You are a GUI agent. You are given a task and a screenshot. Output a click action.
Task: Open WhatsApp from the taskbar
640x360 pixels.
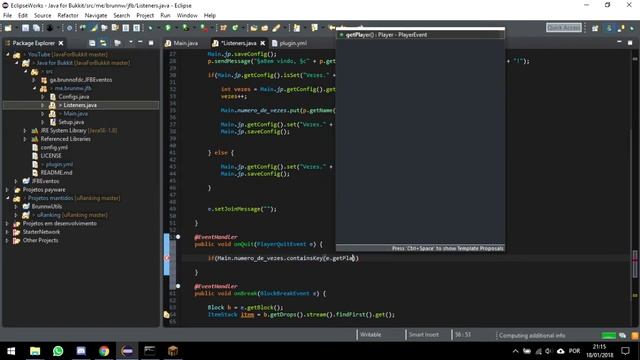coord(58,351)
